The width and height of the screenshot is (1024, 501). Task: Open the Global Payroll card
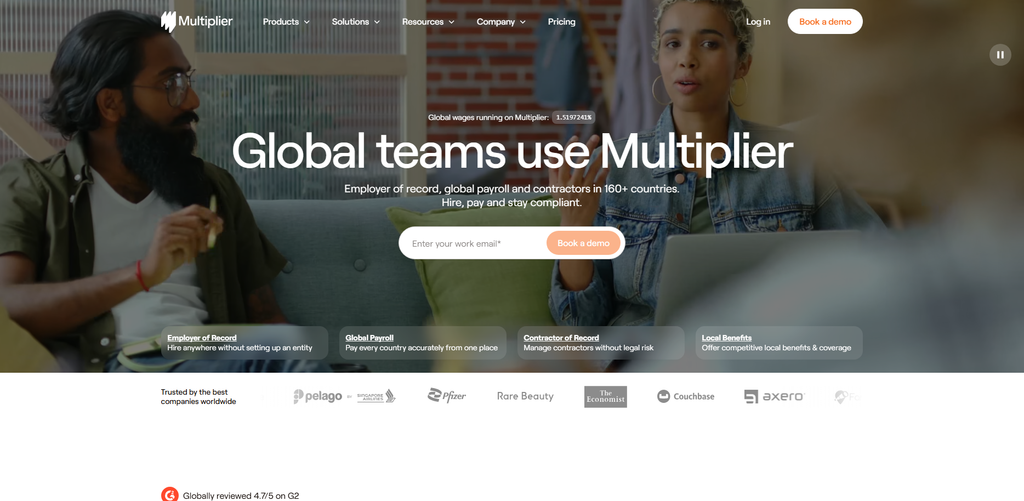pos(423,343)
